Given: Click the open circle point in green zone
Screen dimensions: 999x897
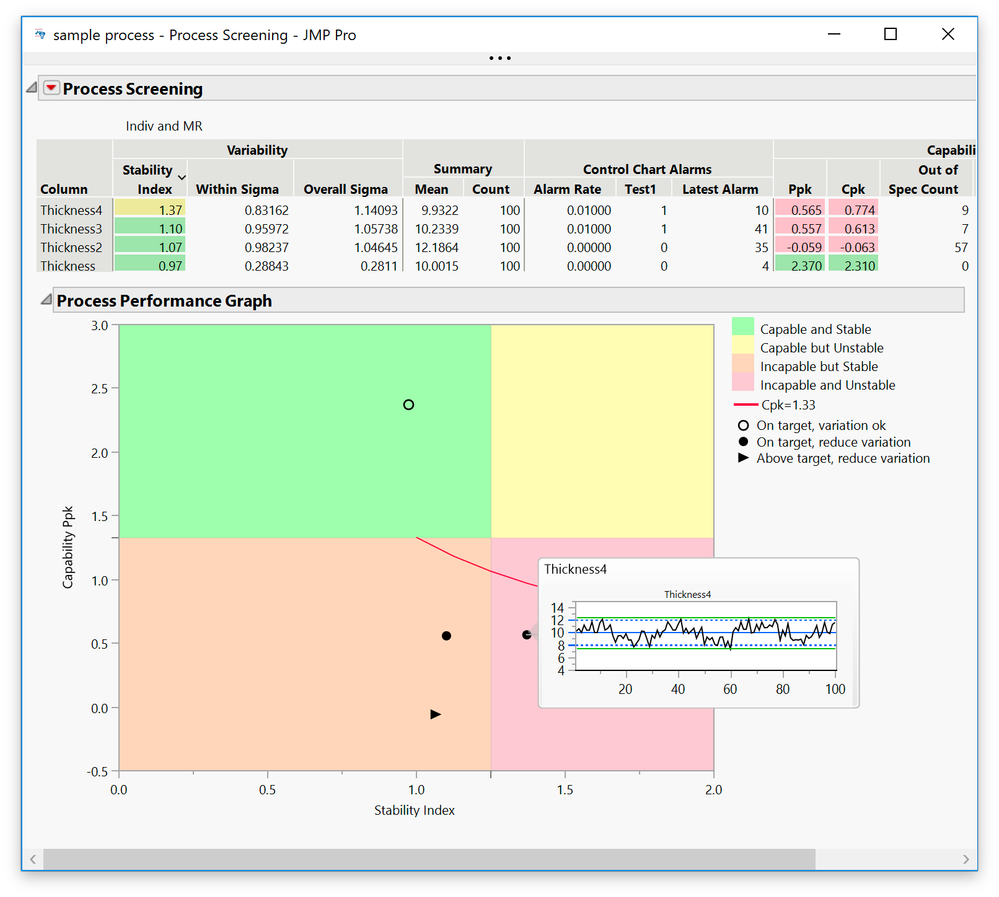Looking at the screenshot, I should pyautogui.click(x=408, y=405).
